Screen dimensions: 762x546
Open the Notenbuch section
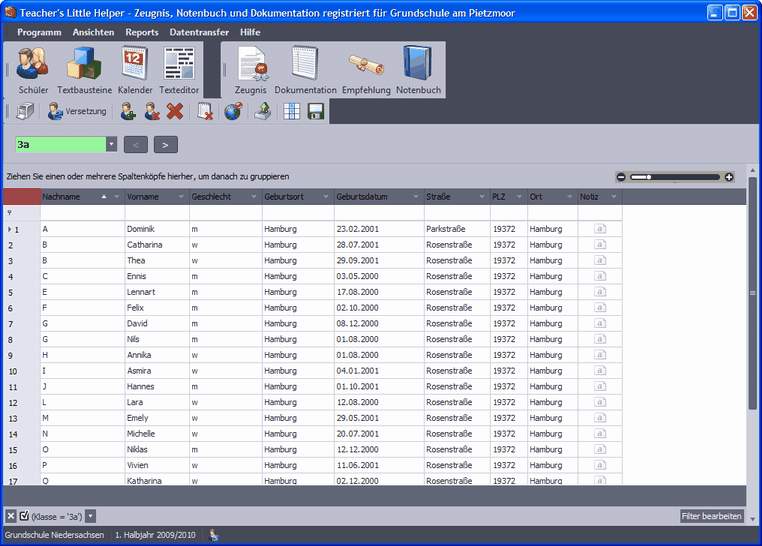tap(418, 70)
